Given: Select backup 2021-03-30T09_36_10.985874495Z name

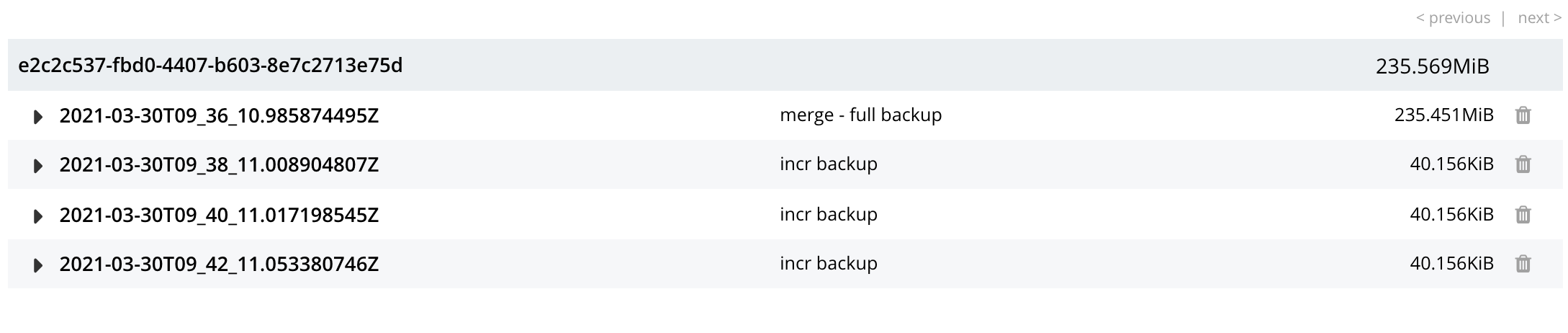Looking at the screenshot, I should 219,115.
